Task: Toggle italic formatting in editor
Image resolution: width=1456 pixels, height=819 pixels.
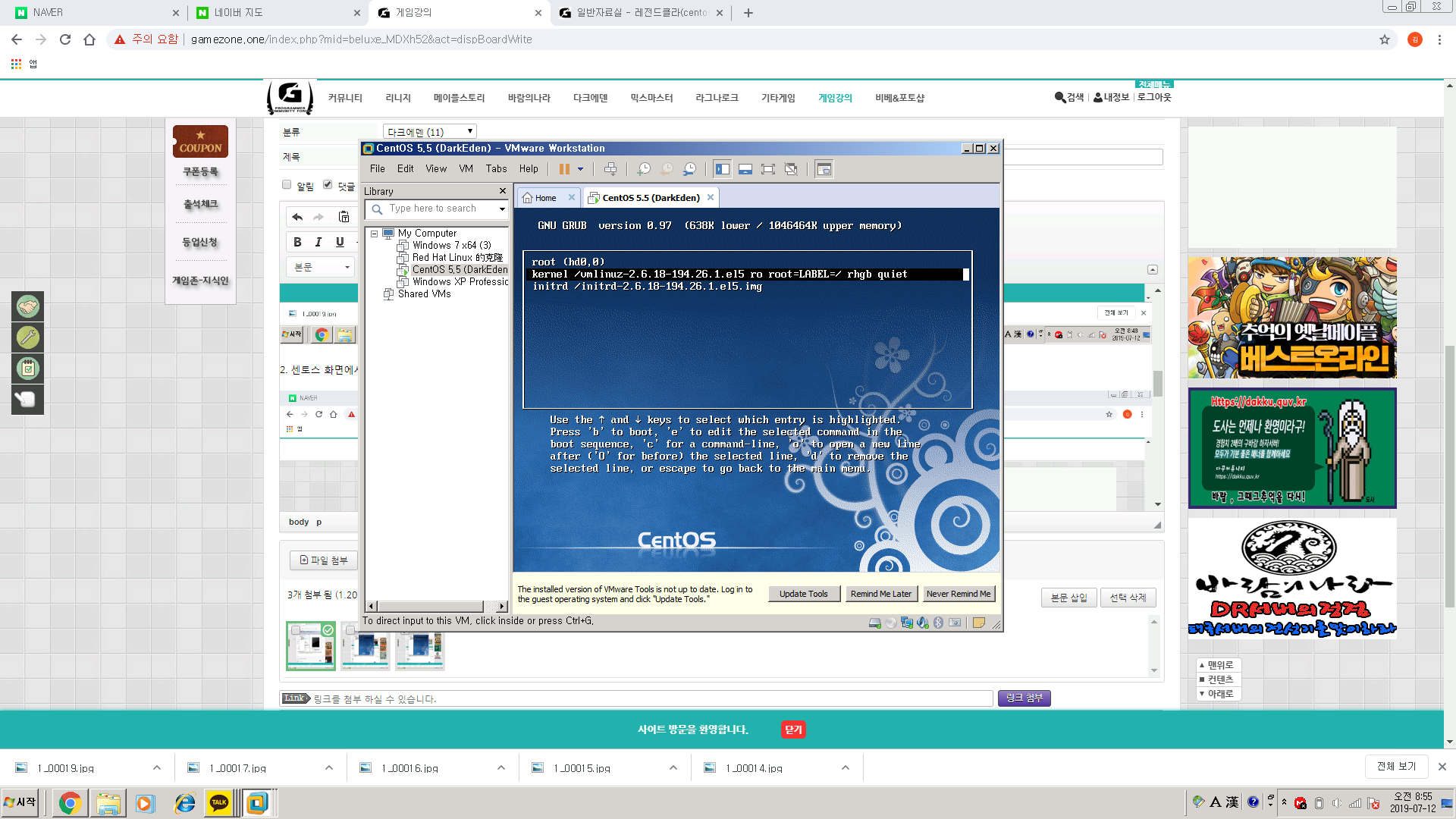Action: point(318,242)
